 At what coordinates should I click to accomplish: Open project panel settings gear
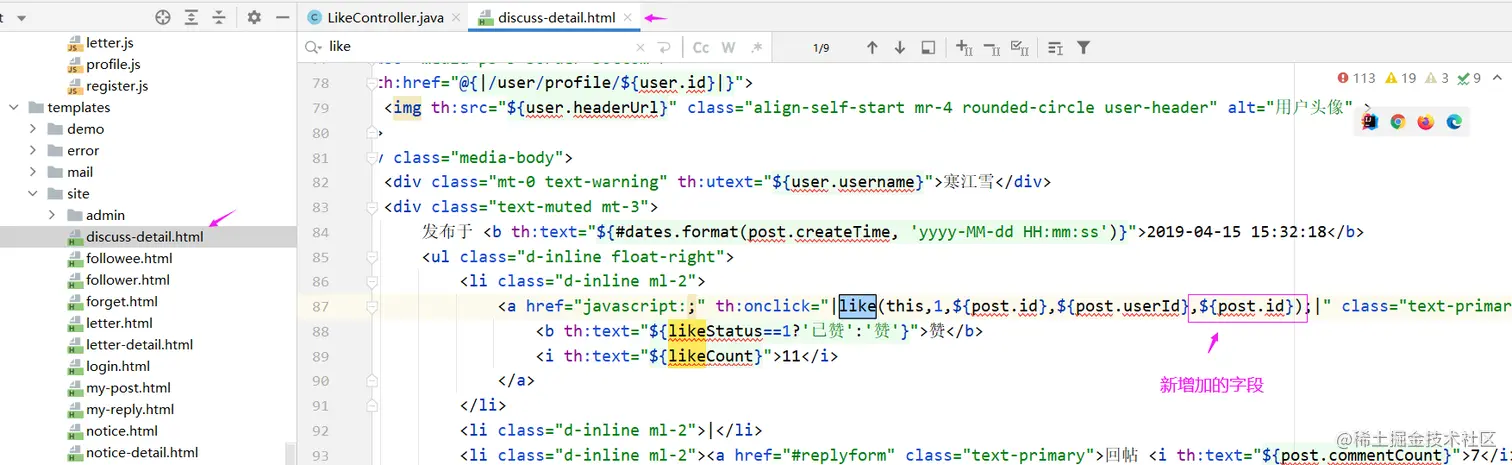click(x=254, y=17)
